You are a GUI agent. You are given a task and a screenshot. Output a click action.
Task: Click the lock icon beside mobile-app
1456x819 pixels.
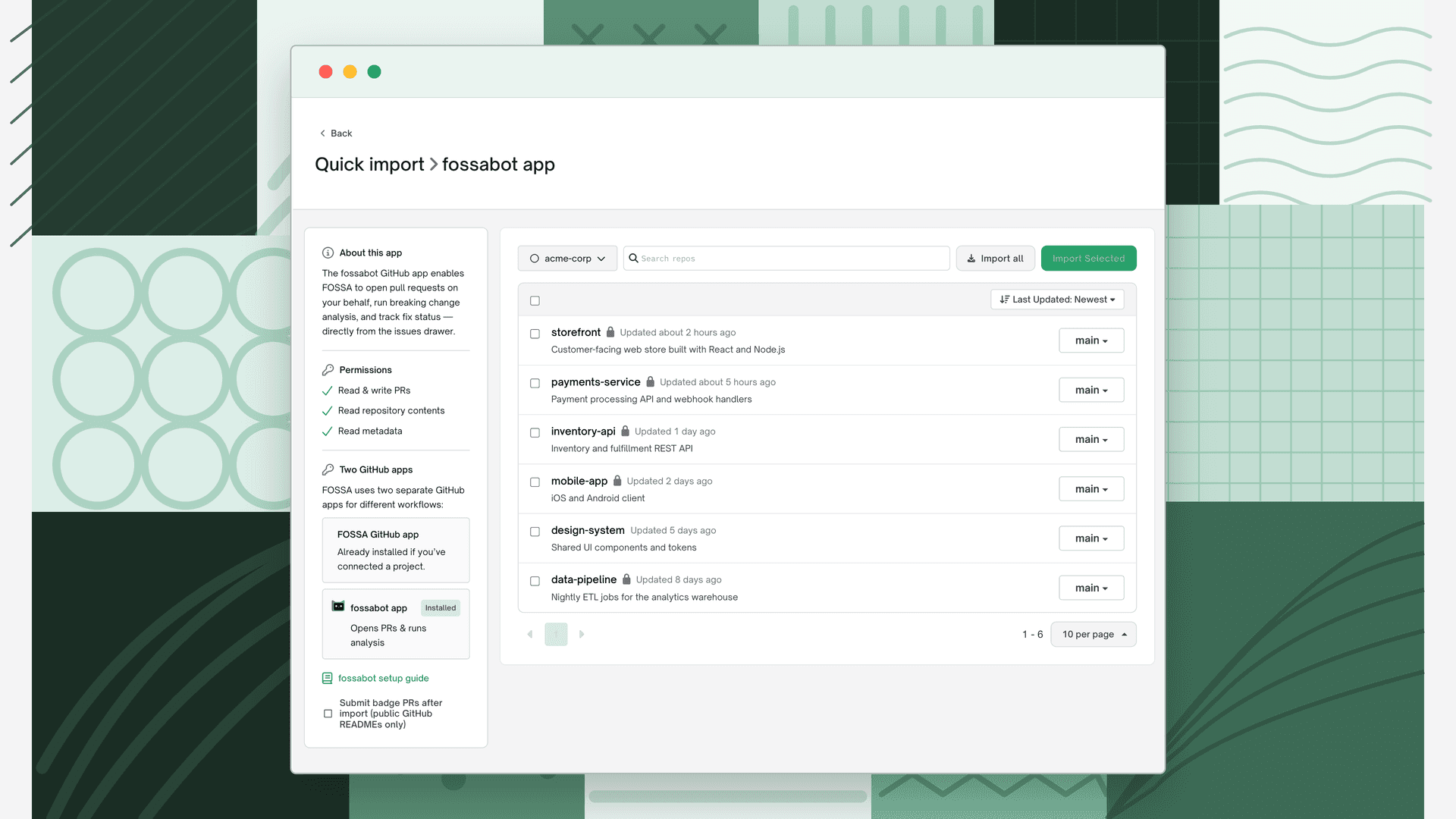(617, 481)
